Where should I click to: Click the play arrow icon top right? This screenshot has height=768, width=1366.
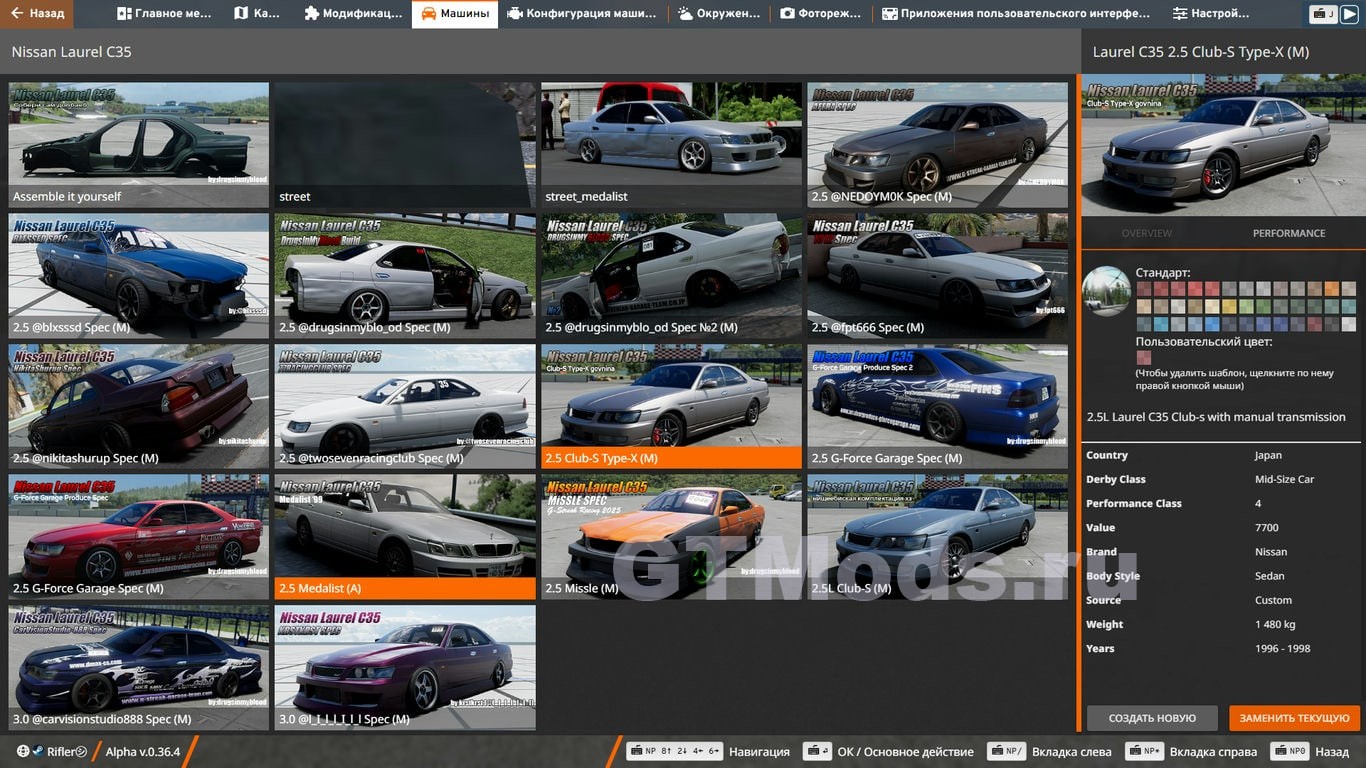pos(1349,14)
